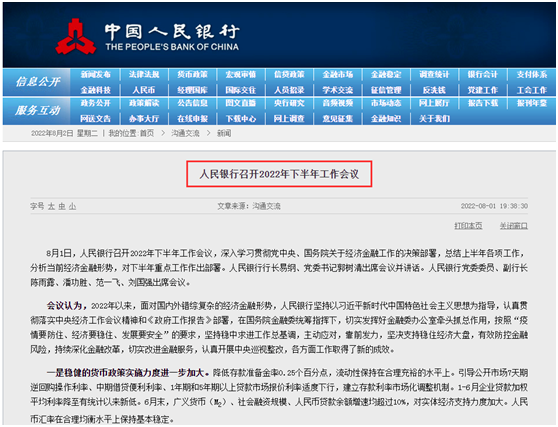558x427 pixels.
Task: Go to 关于我们 page
Action: click(435, 118)
